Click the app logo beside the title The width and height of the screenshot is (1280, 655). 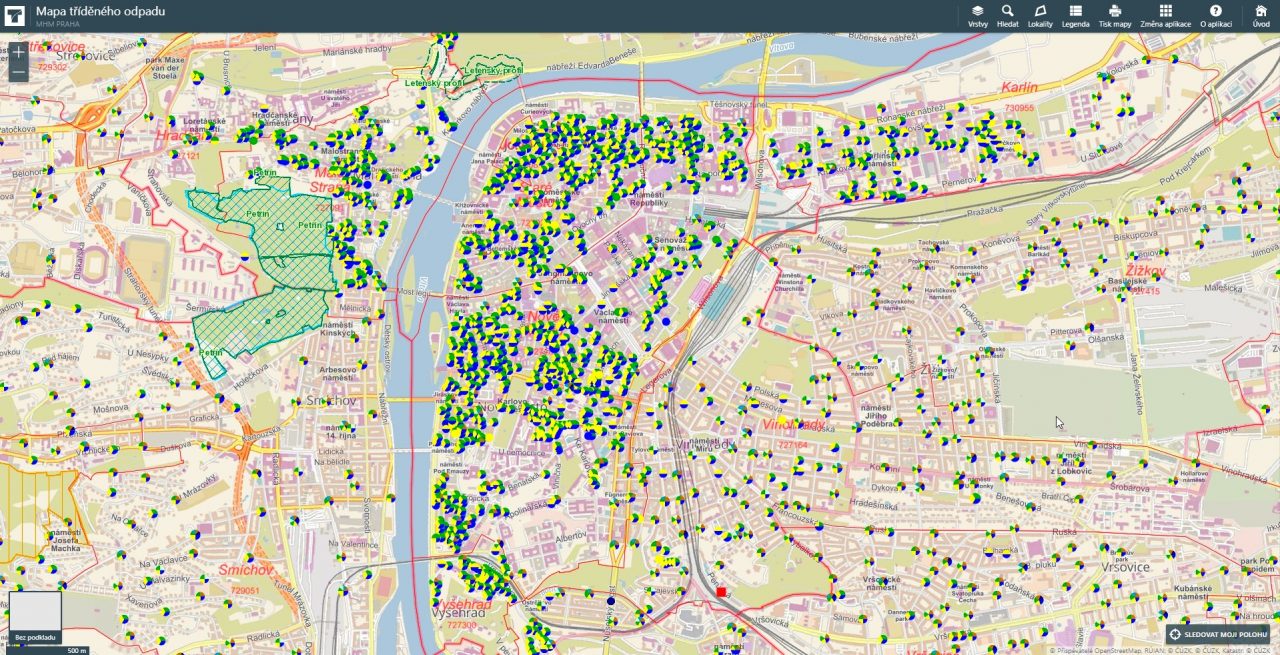point(14,14)
